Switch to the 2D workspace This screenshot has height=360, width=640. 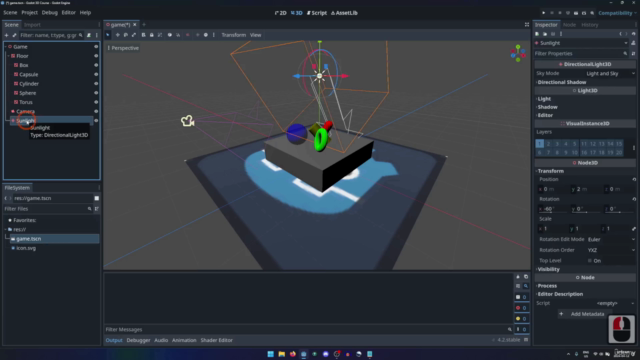click(x=281, y=13)
